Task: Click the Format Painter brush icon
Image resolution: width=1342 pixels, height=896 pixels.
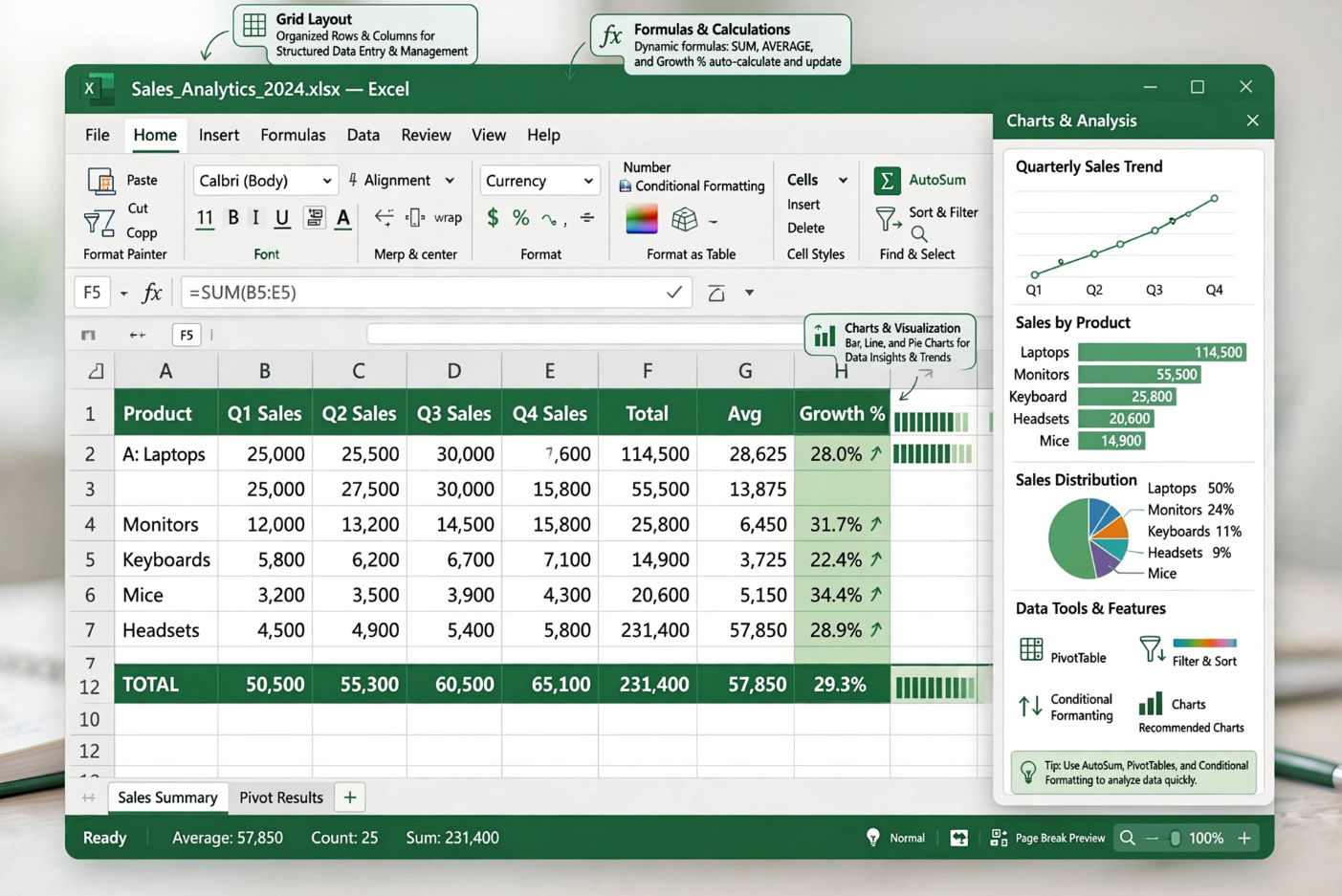Action: pyautogui.click(x=98, y=223)
